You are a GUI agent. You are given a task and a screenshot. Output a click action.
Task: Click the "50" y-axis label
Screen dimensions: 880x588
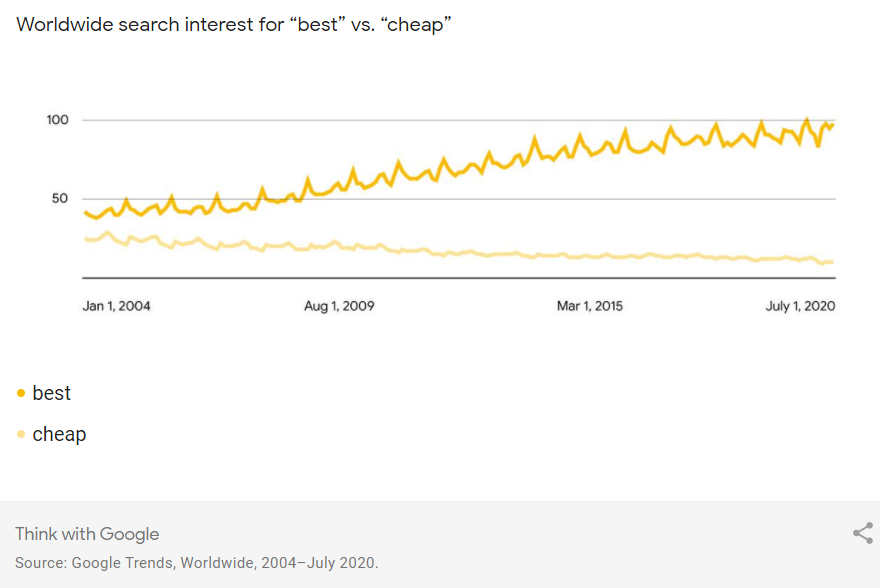pyautogui.click(x=61, y=198)
